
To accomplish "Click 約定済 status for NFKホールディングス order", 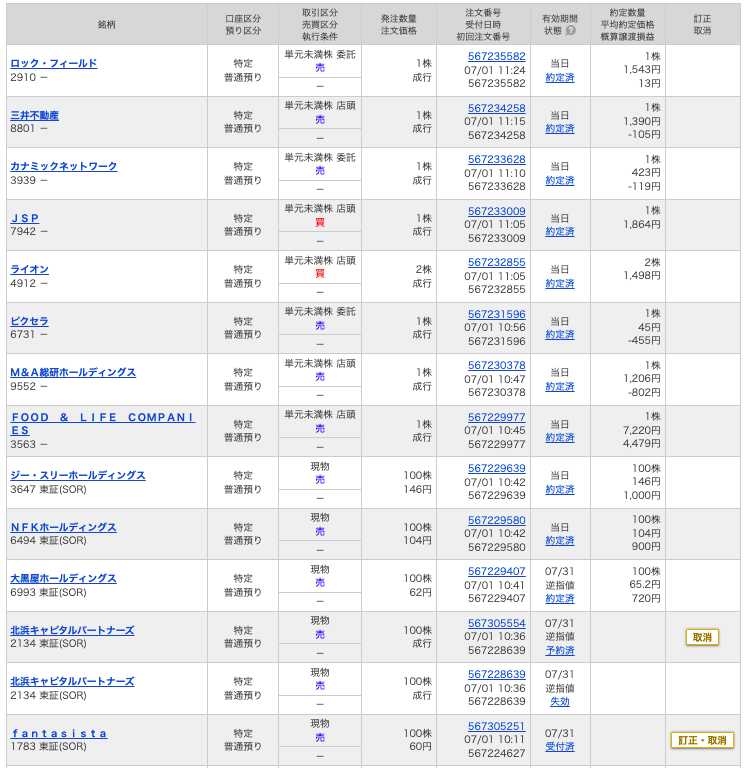I will (x=560, y=540).
